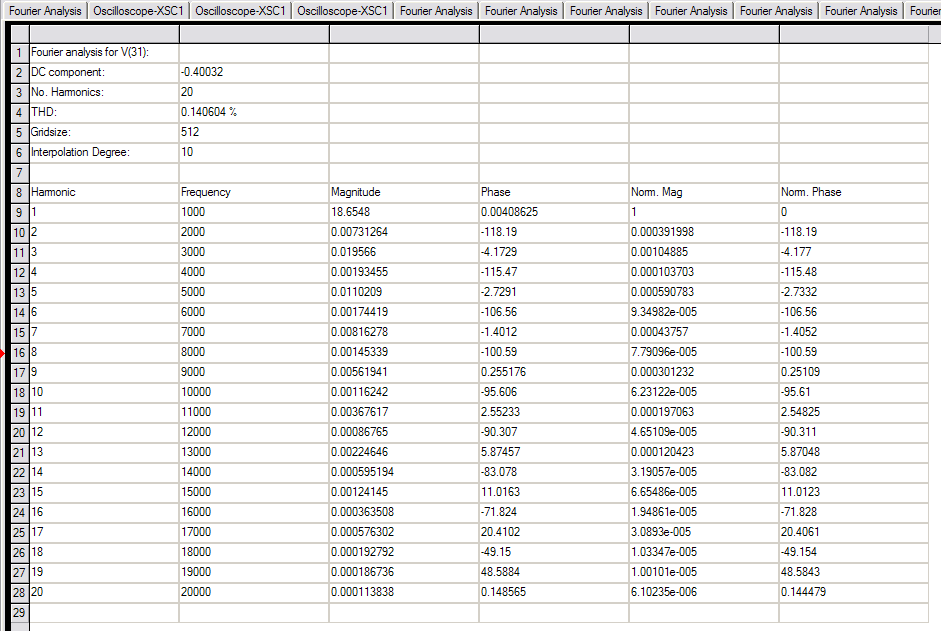Select magnitude cell 0.00816278
The width and height of the screenshot is (941, 631).
click(404, 332)
